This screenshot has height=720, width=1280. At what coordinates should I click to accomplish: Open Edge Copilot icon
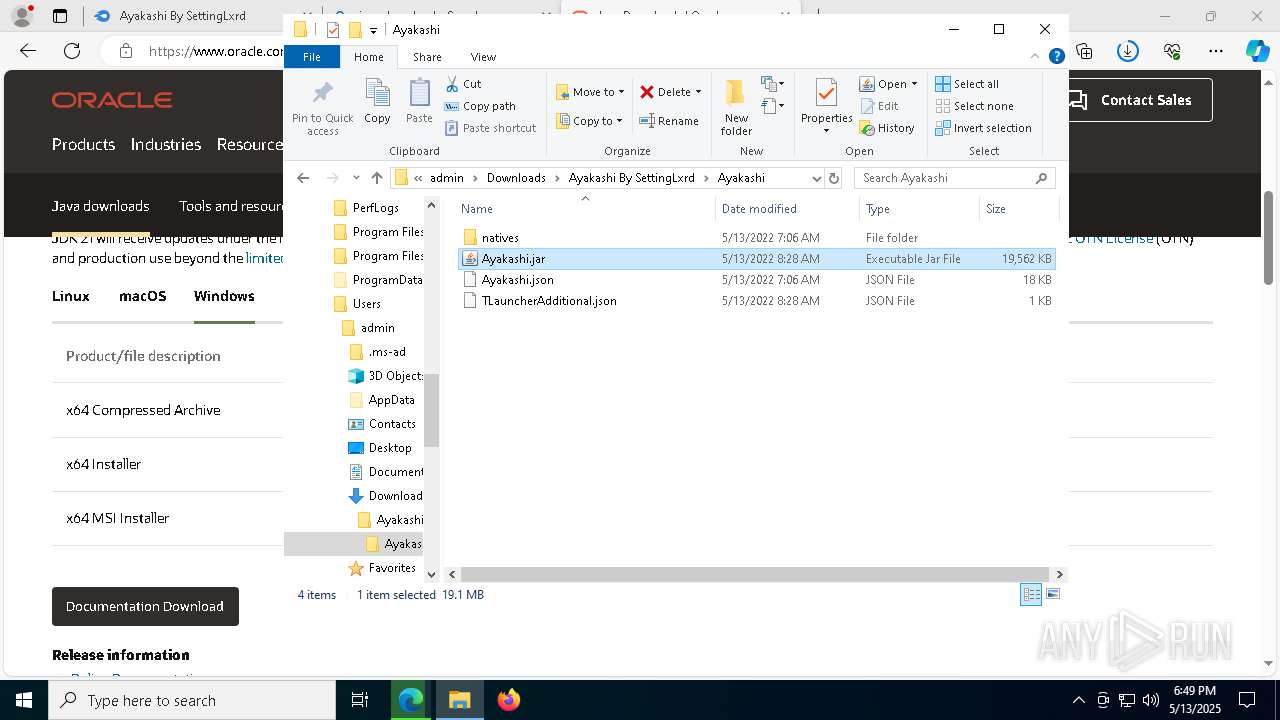click(x=1257, y=51)
